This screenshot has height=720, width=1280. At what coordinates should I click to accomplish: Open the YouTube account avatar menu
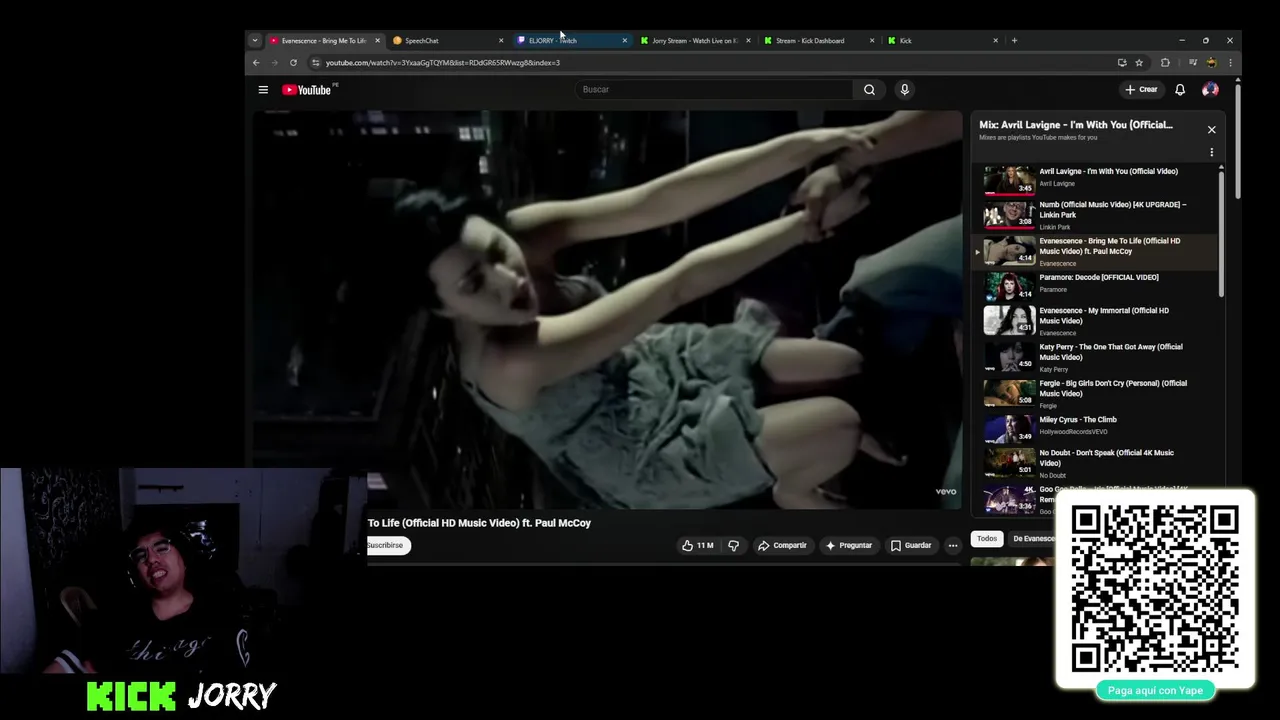tap(1210, 90)
